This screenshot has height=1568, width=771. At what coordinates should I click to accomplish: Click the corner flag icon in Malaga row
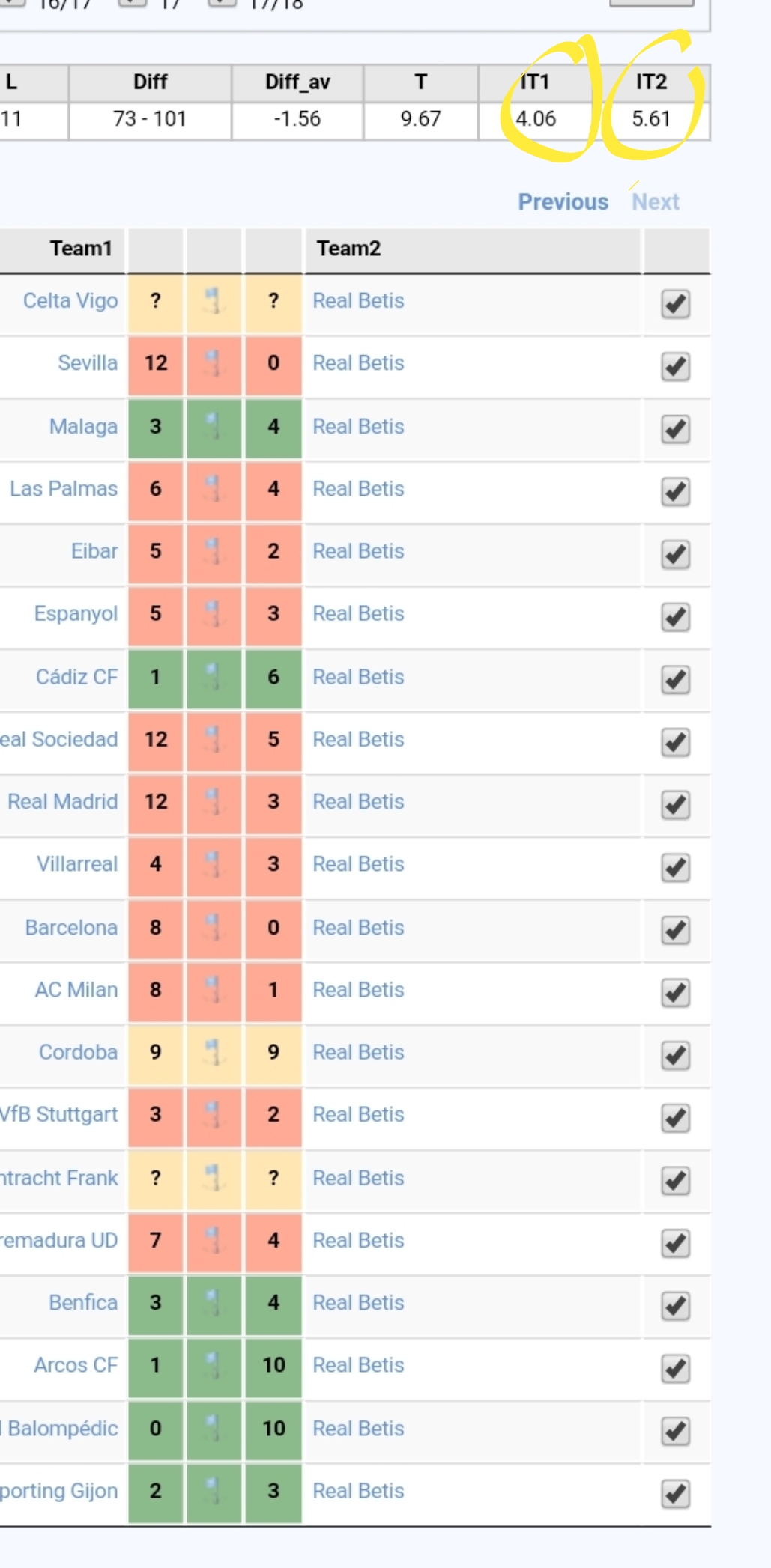click(x=214, y=427)
